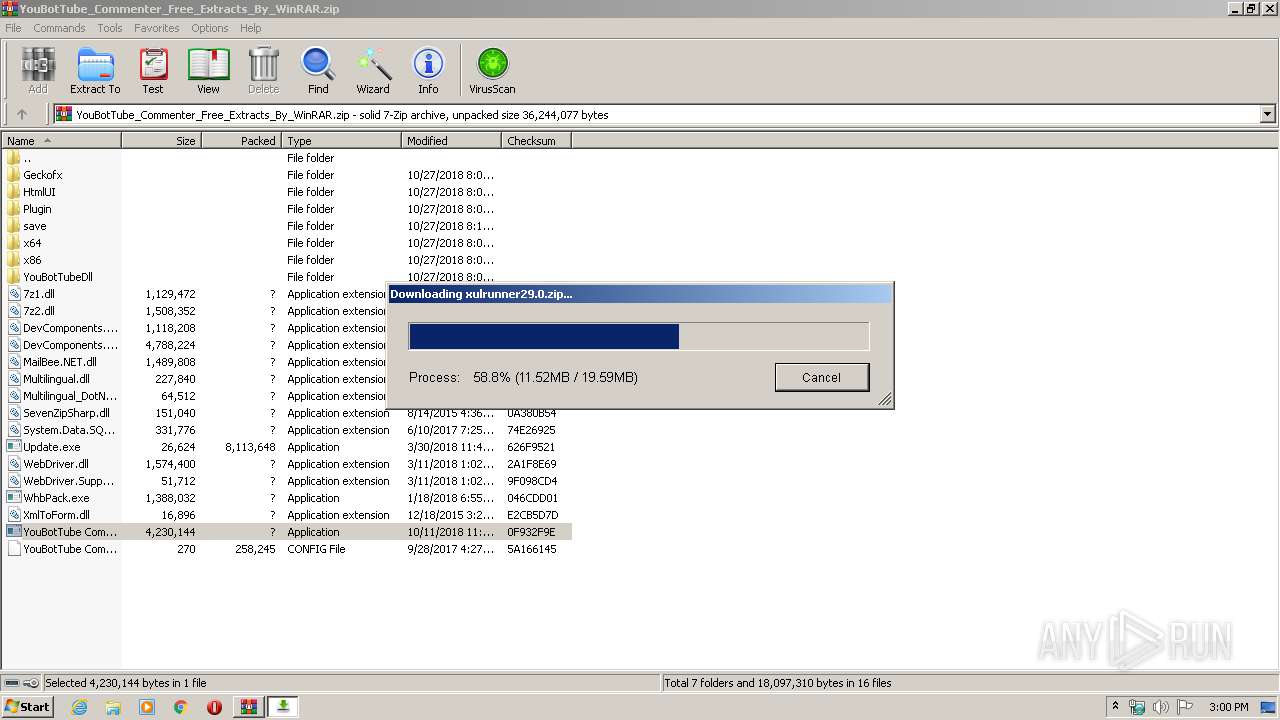
Task: Expand the archive path dropdown
Action: click(x=1267, y=114)
